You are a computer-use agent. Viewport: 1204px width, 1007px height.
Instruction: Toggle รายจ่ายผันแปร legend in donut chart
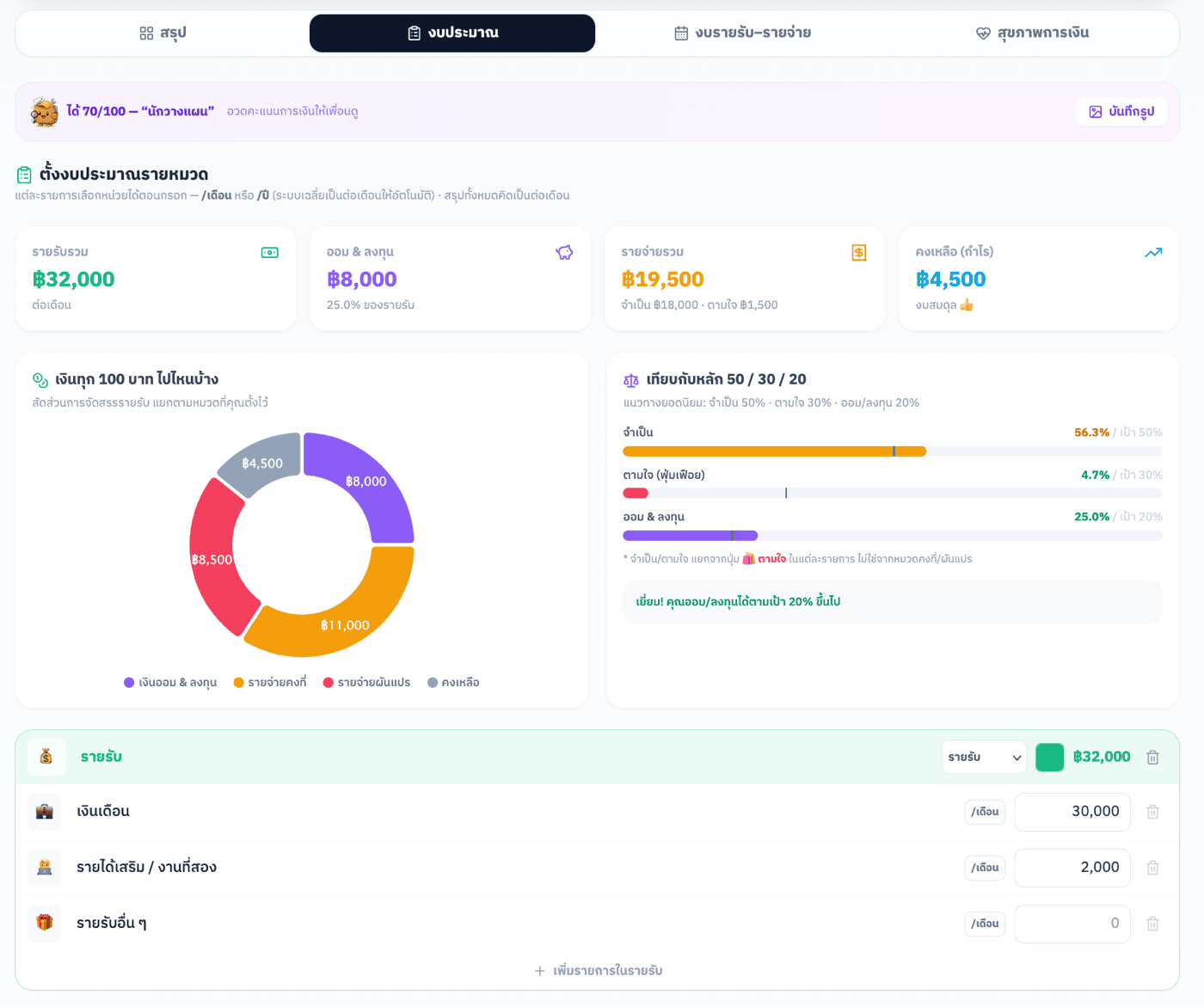[x=366, y=683]
